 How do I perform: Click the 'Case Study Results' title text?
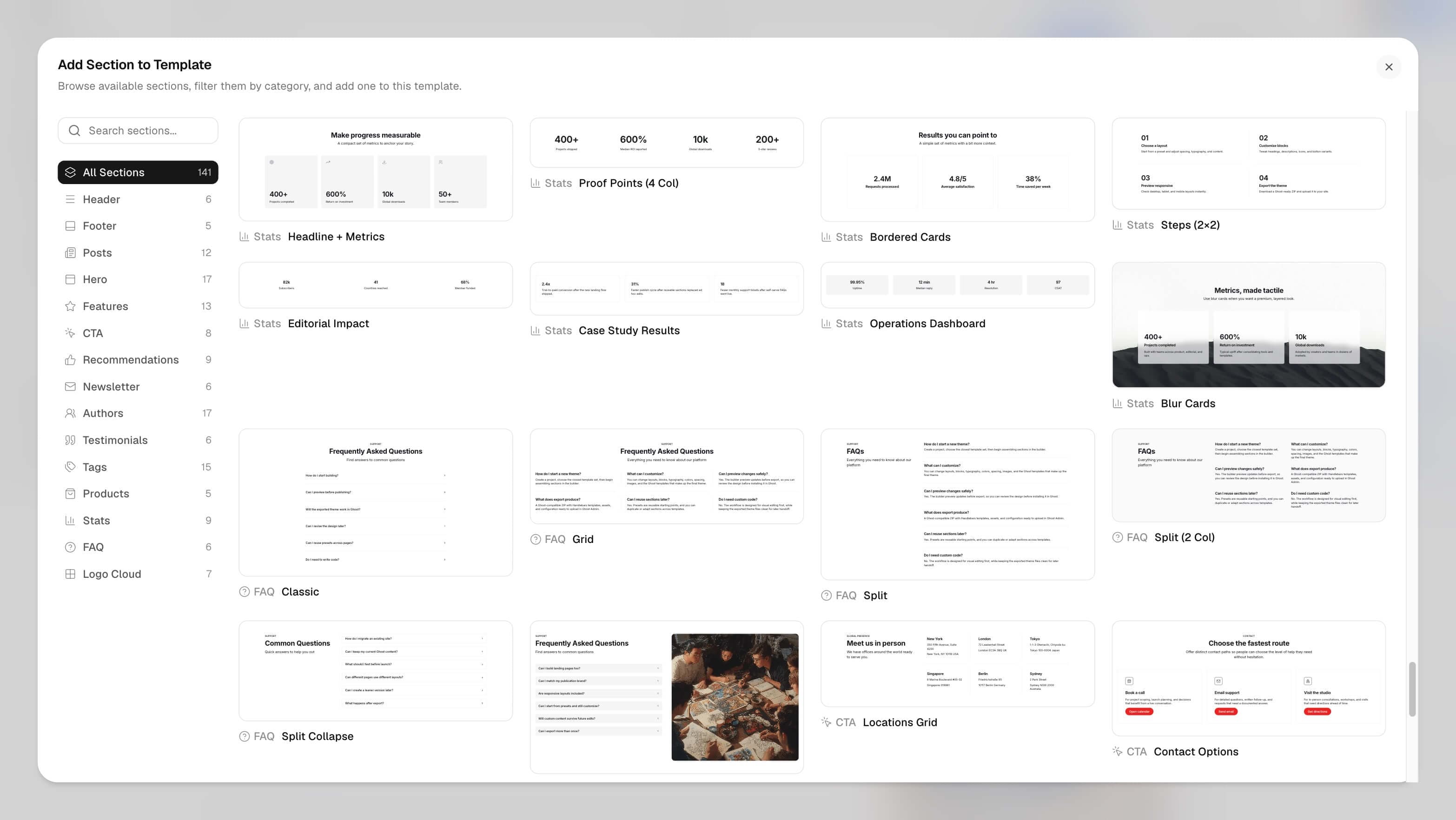pyautogui.click(x=629, y=331)
